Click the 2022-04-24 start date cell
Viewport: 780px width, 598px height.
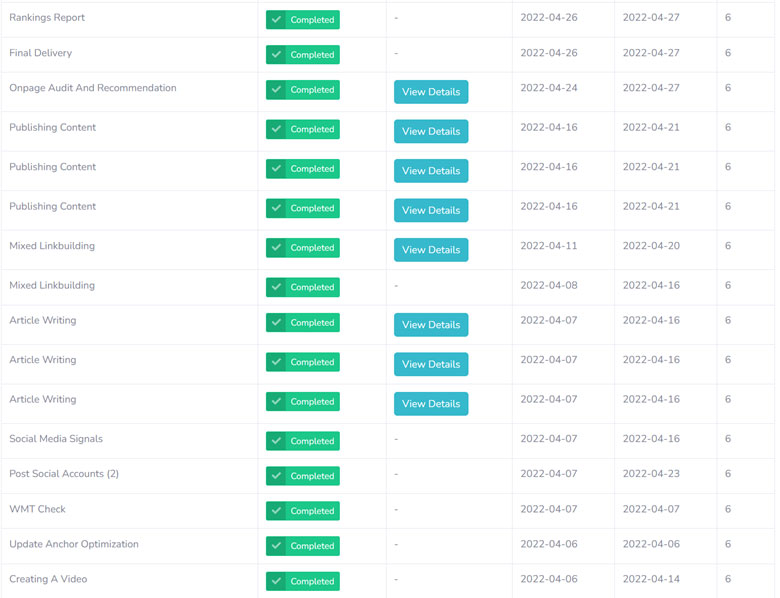tap(549, 88)
